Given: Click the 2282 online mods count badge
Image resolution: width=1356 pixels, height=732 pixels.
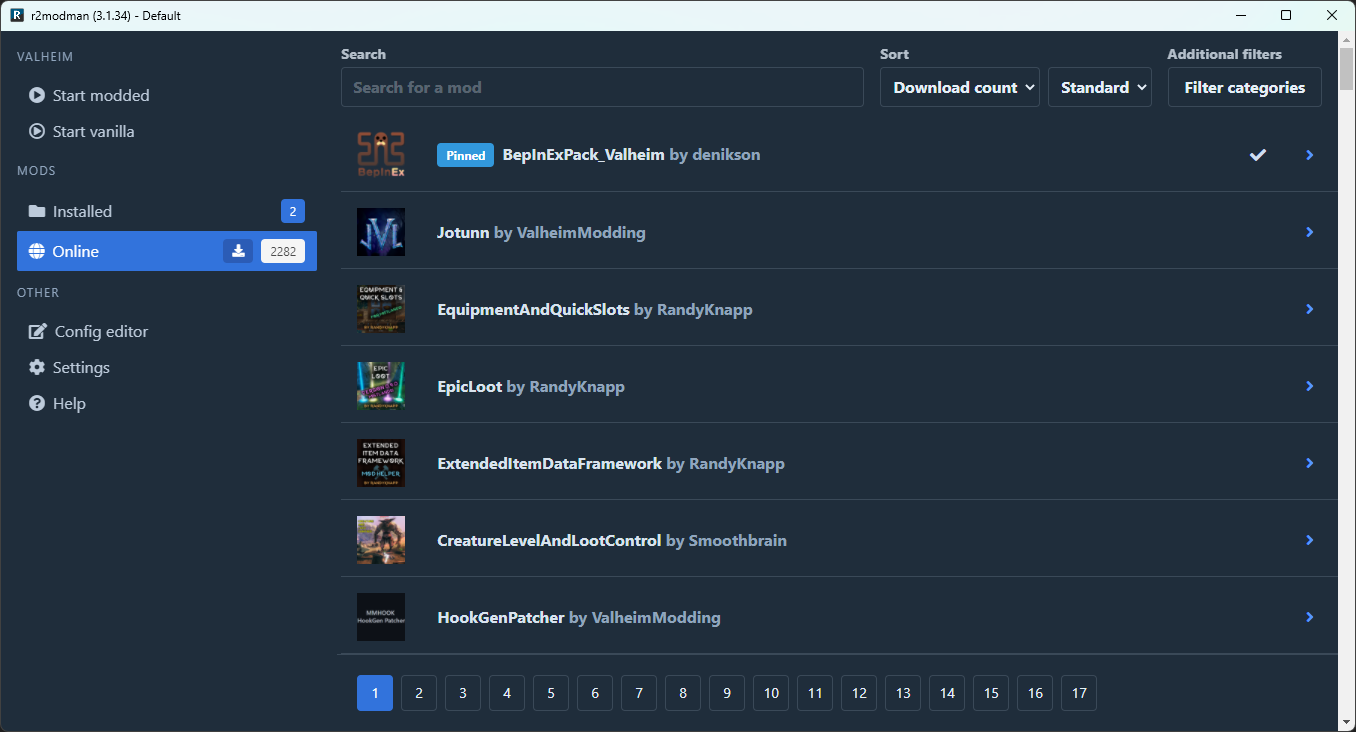Looking at the screenshot, I should [x=283, y=251].
